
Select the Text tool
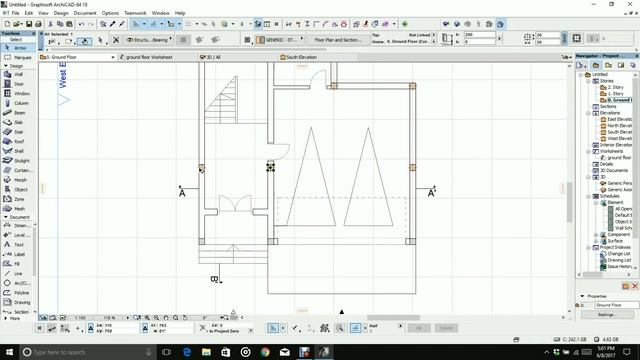click(17, 244)
